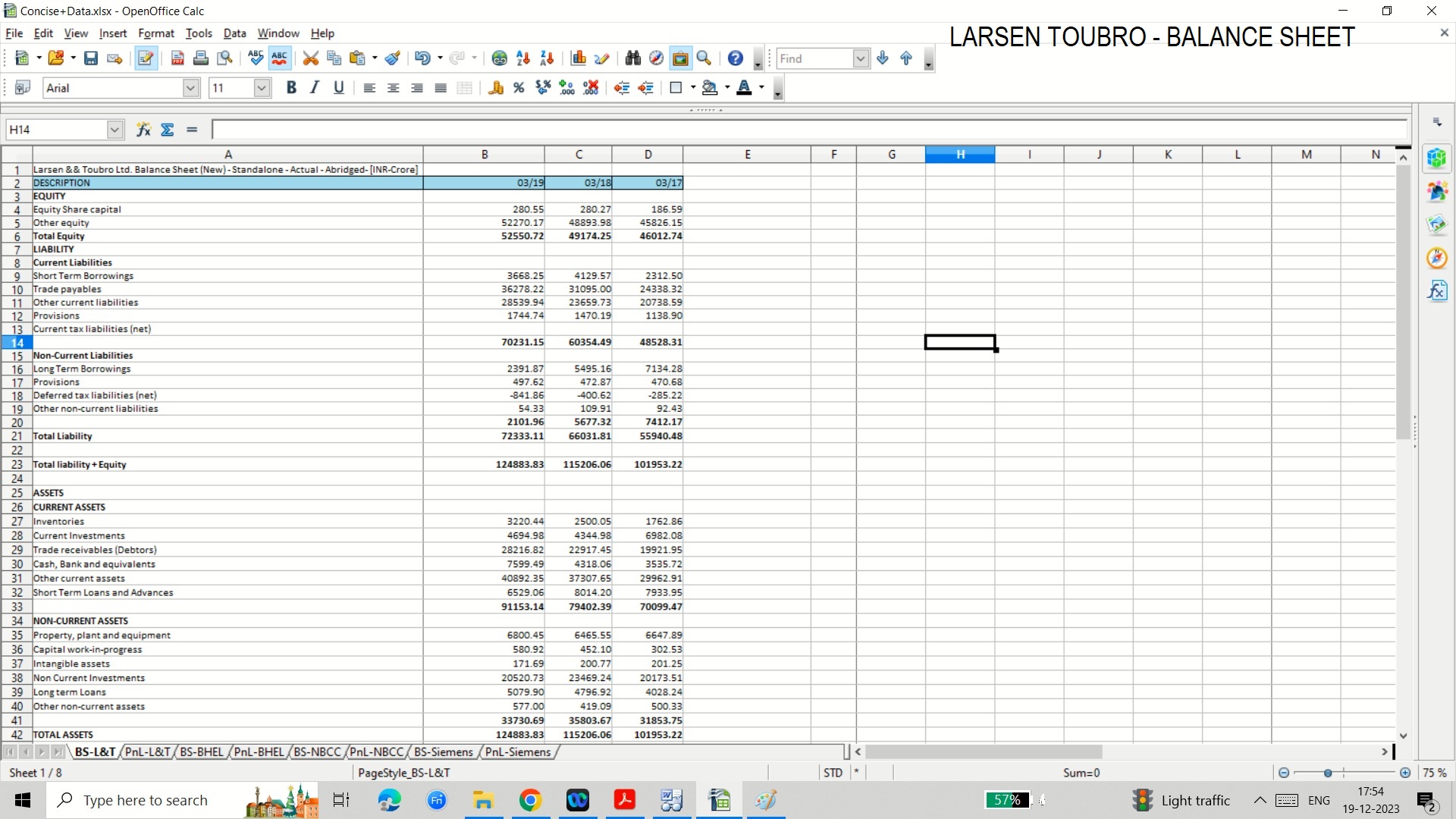Open the sidebar Navigator icon
The image size is (1456, 819).
[1436, 258]
